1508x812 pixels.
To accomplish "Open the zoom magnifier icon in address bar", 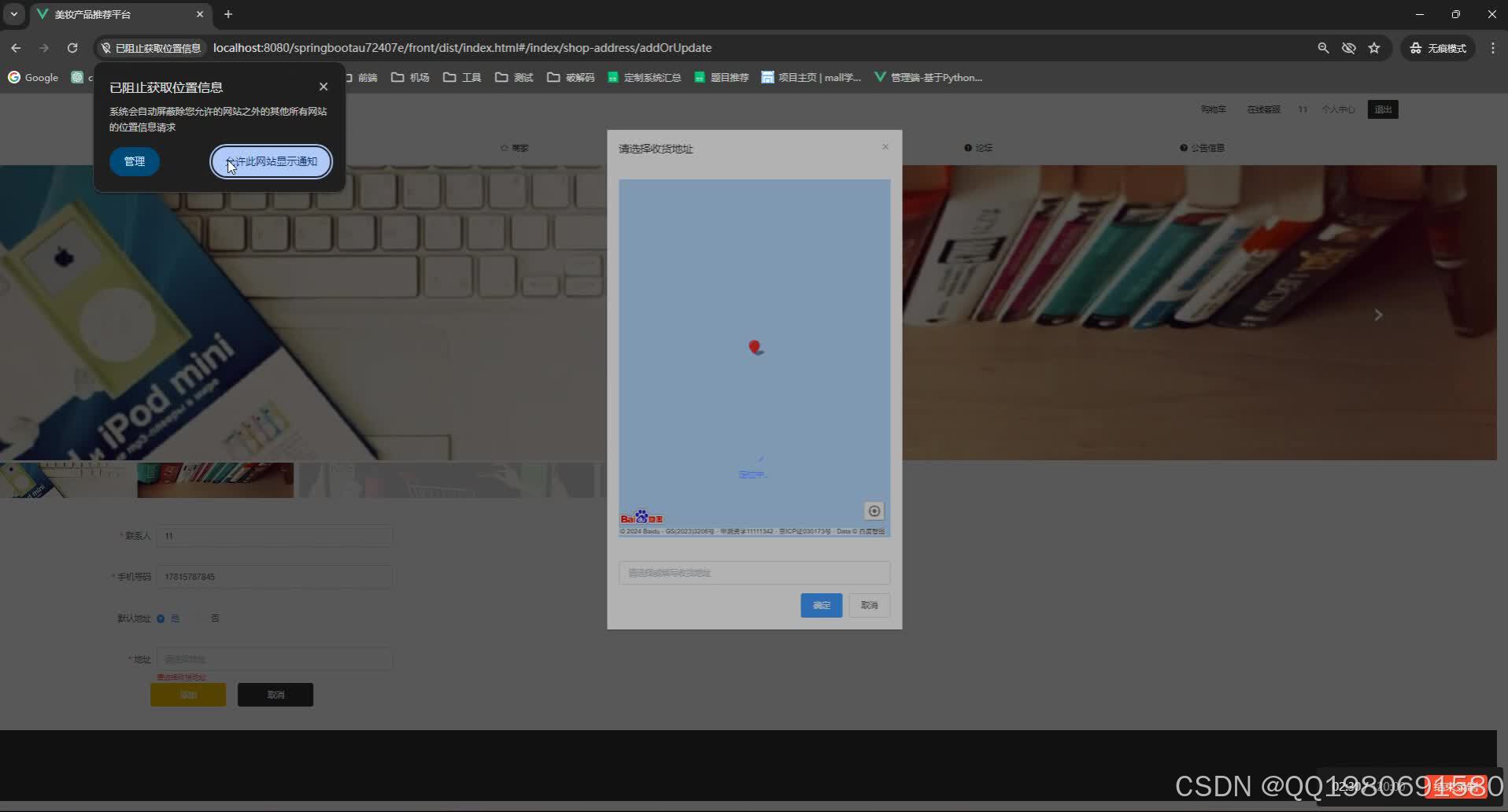I will click(1323, 48).
